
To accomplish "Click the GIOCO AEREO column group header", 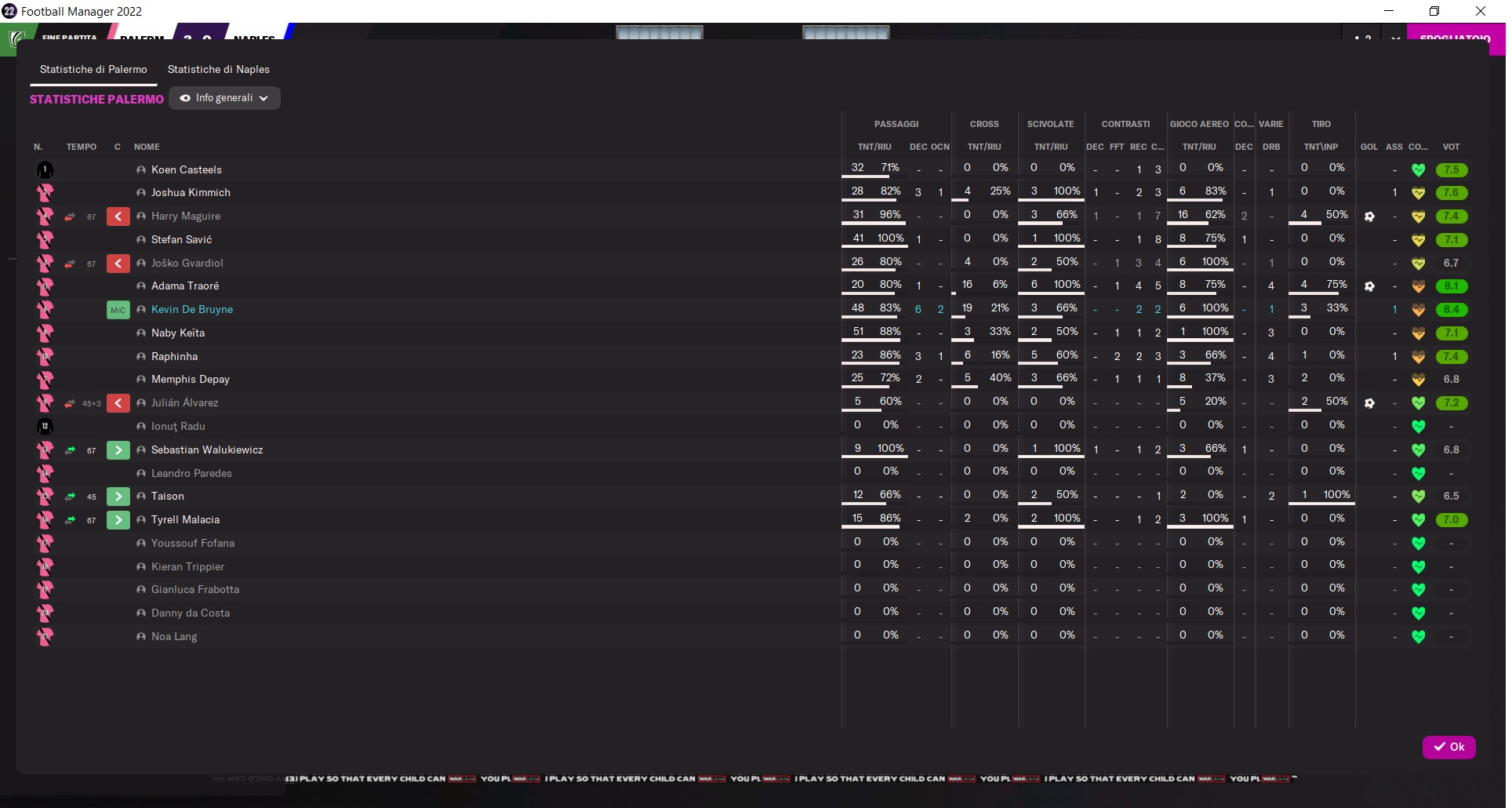I will pos(1199,124).
